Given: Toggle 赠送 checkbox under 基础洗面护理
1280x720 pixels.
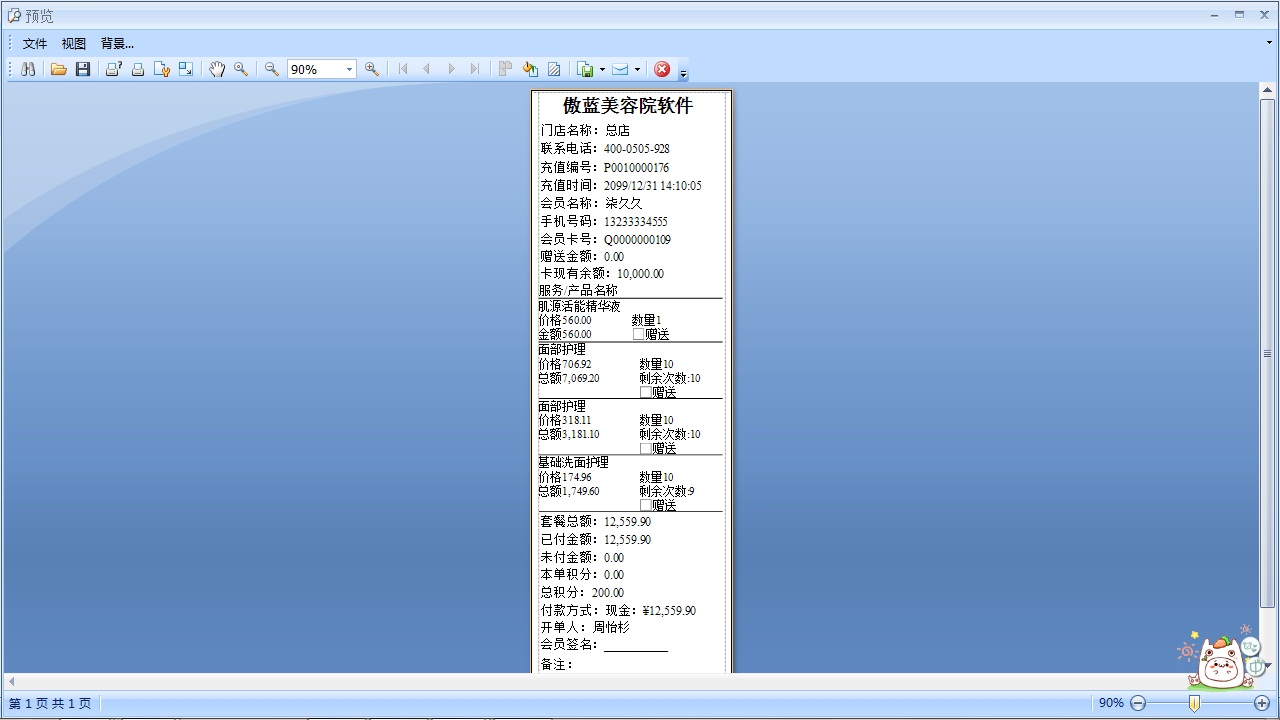Looking at the screenshot, I should [645, 505].
